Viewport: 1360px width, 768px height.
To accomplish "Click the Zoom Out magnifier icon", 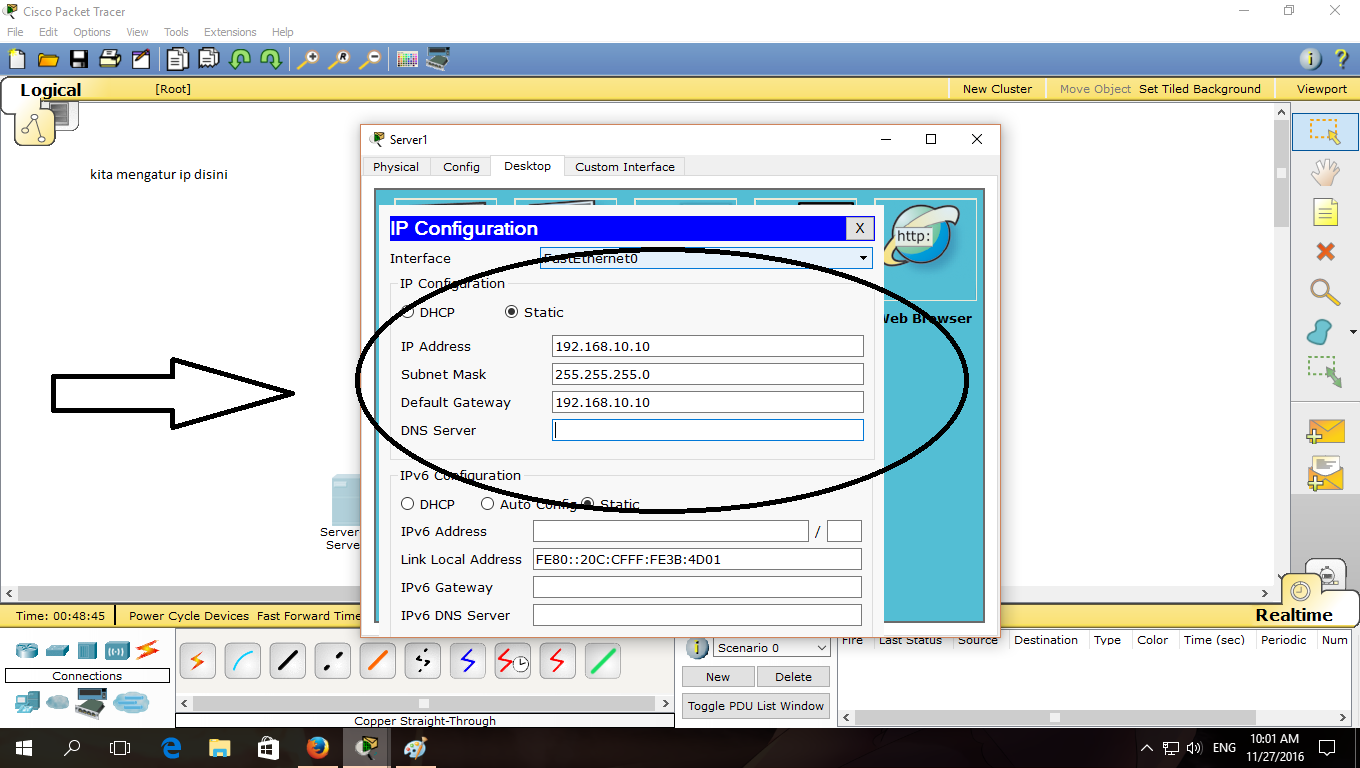I will pos(370,59).
